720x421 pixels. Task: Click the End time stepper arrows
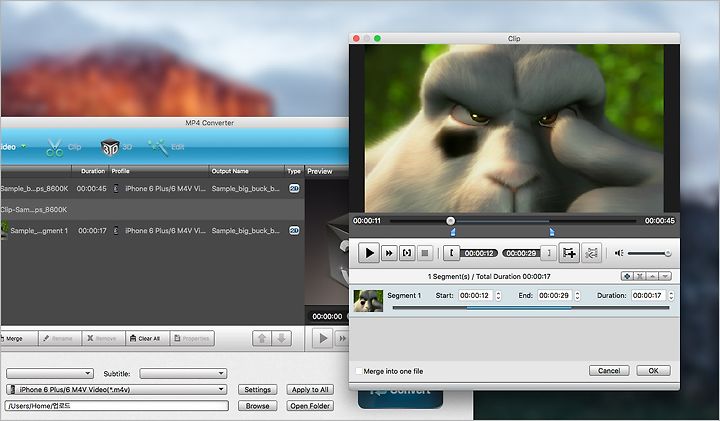577,296
